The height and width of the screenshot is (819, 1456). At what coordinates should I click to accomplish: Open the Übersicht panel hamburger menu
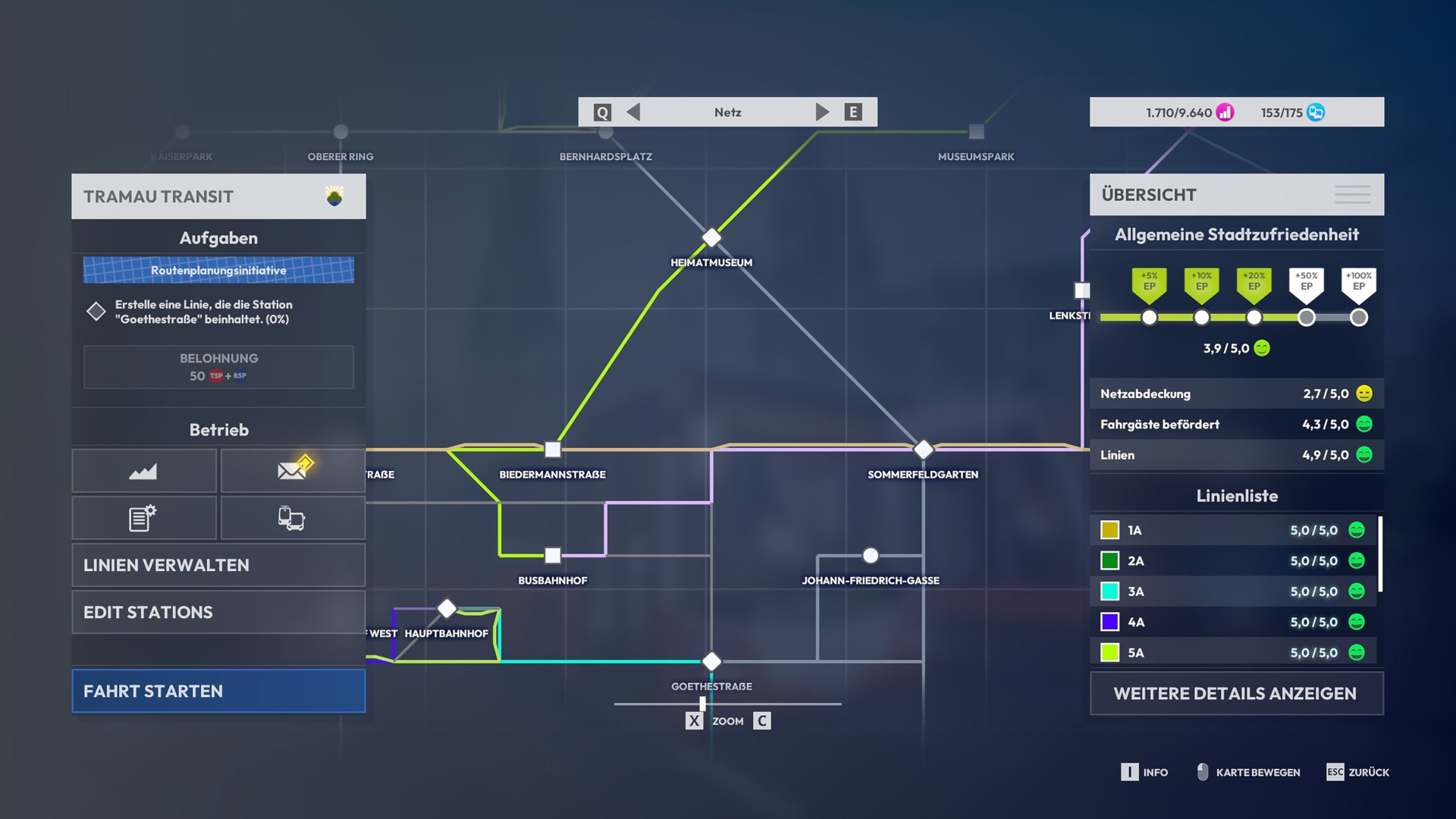click(1354, 195)
